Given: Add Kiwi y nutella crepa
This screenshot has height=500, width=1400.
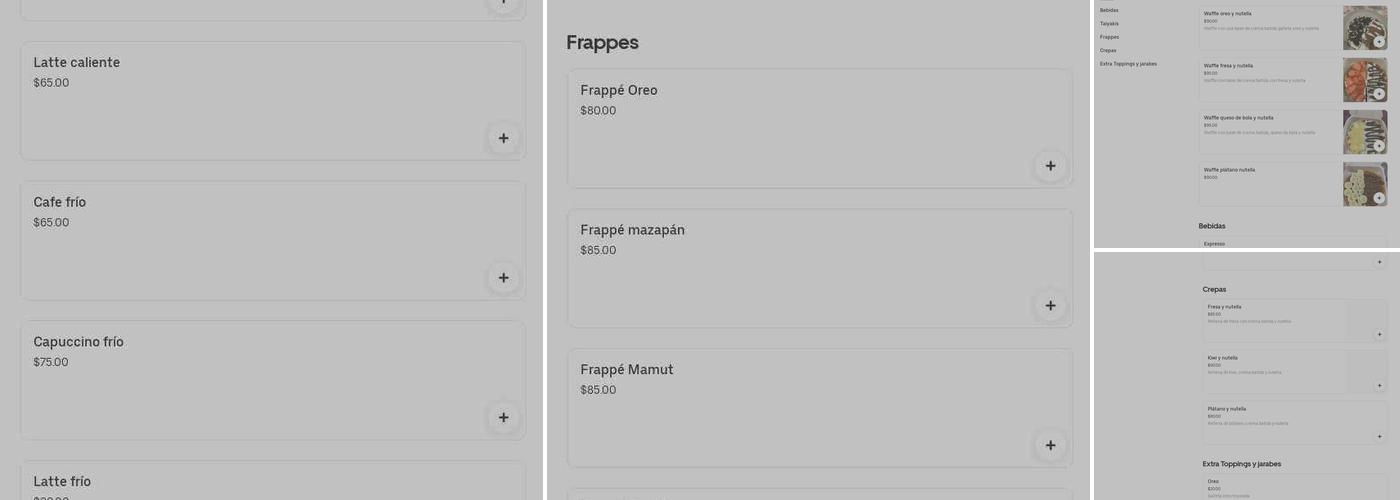Looking at the screenshot, I should [x=1379, y=386].
